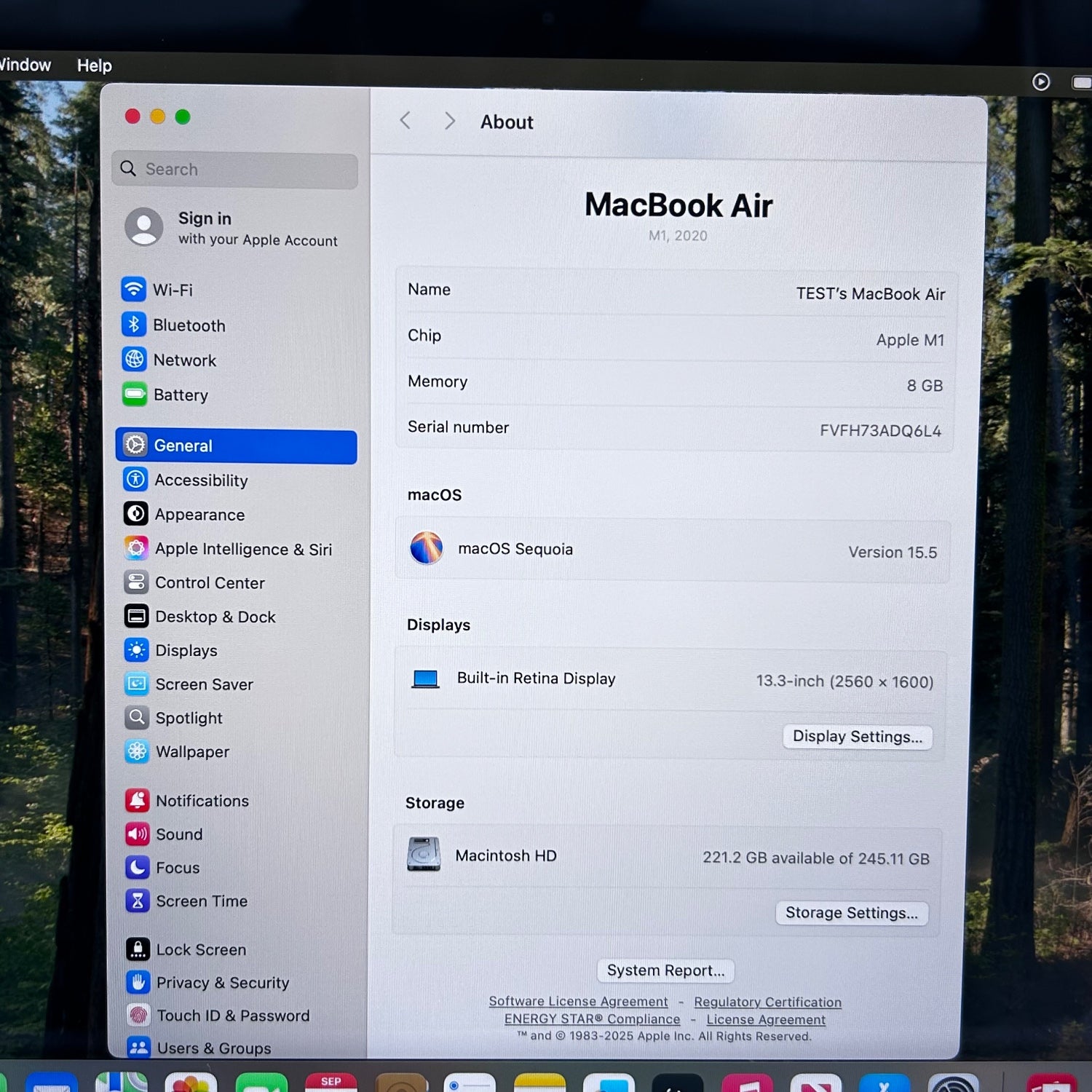
Task: Open the Bluetooth sidebar icon
Action: click(x=134, y=324)
